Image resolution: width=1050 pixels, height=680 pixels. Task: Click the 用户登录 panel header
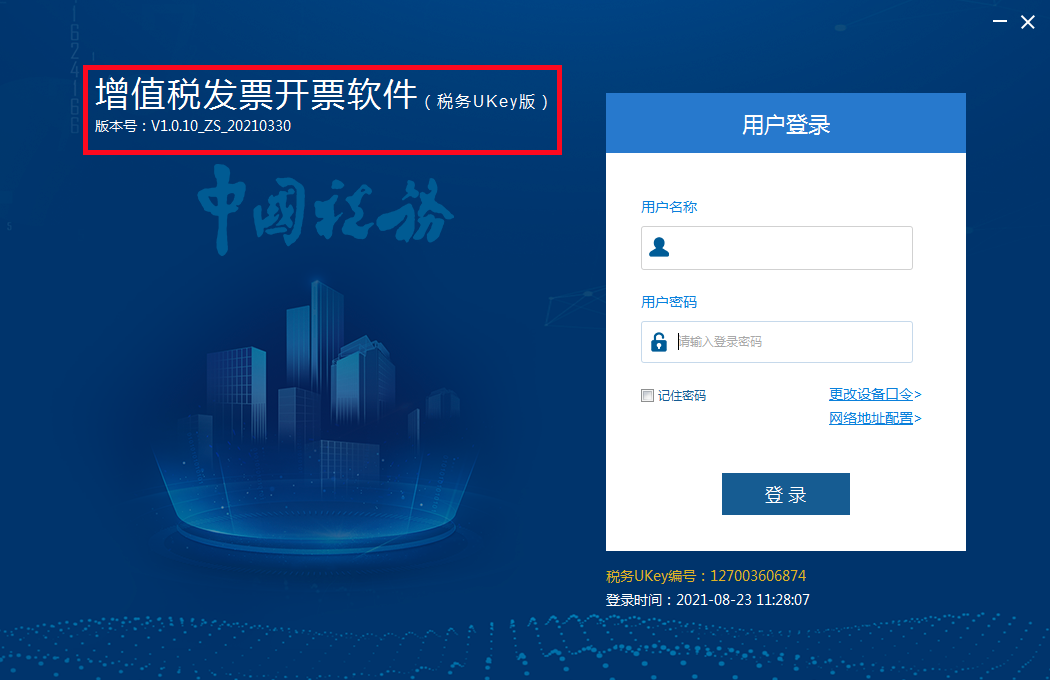pyautogui.click(x=785, y=123)
